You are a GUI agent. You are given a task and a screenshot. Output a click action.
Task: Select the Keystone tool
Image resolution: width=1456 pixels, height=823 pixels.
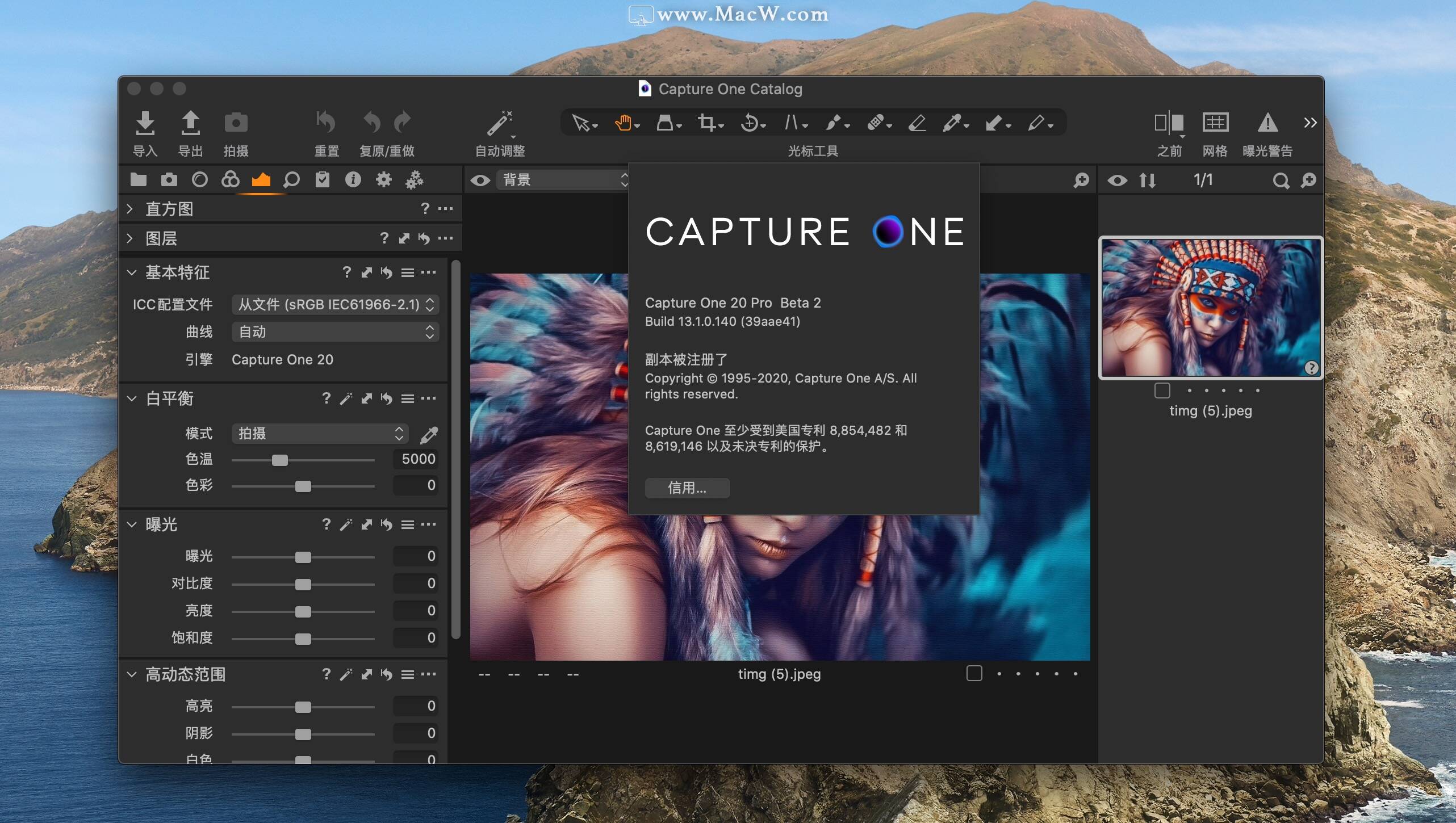pos(792,123)
